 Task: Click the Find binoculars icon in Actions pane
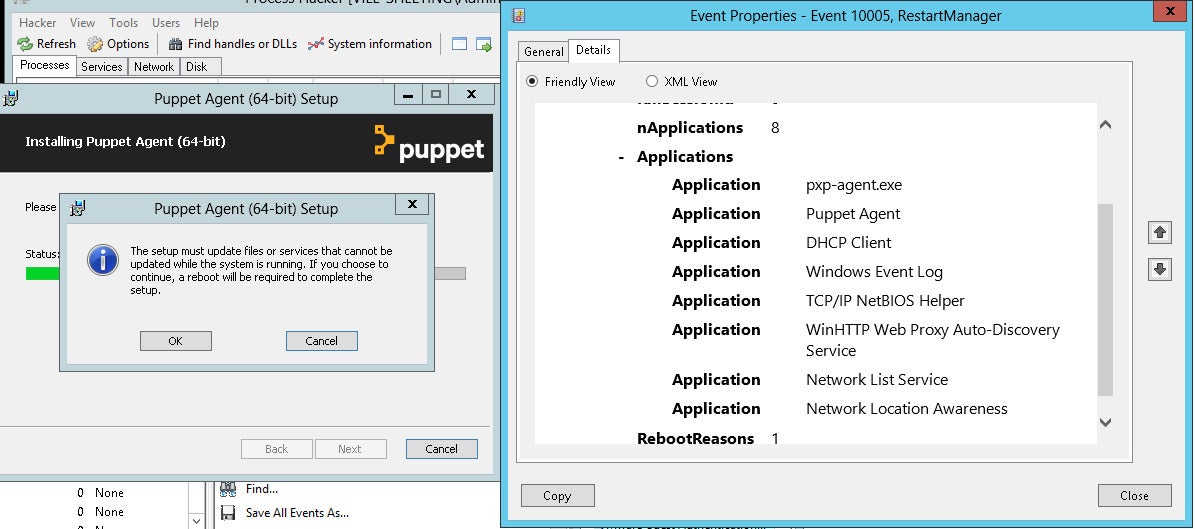click(x=229, y=489)
